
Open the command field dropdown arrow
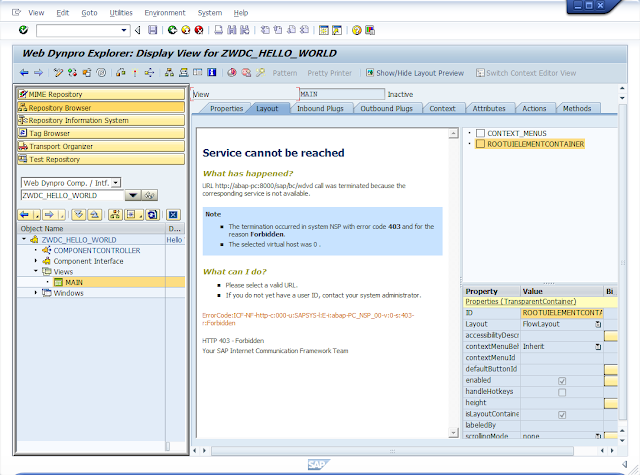click(124, 30)
